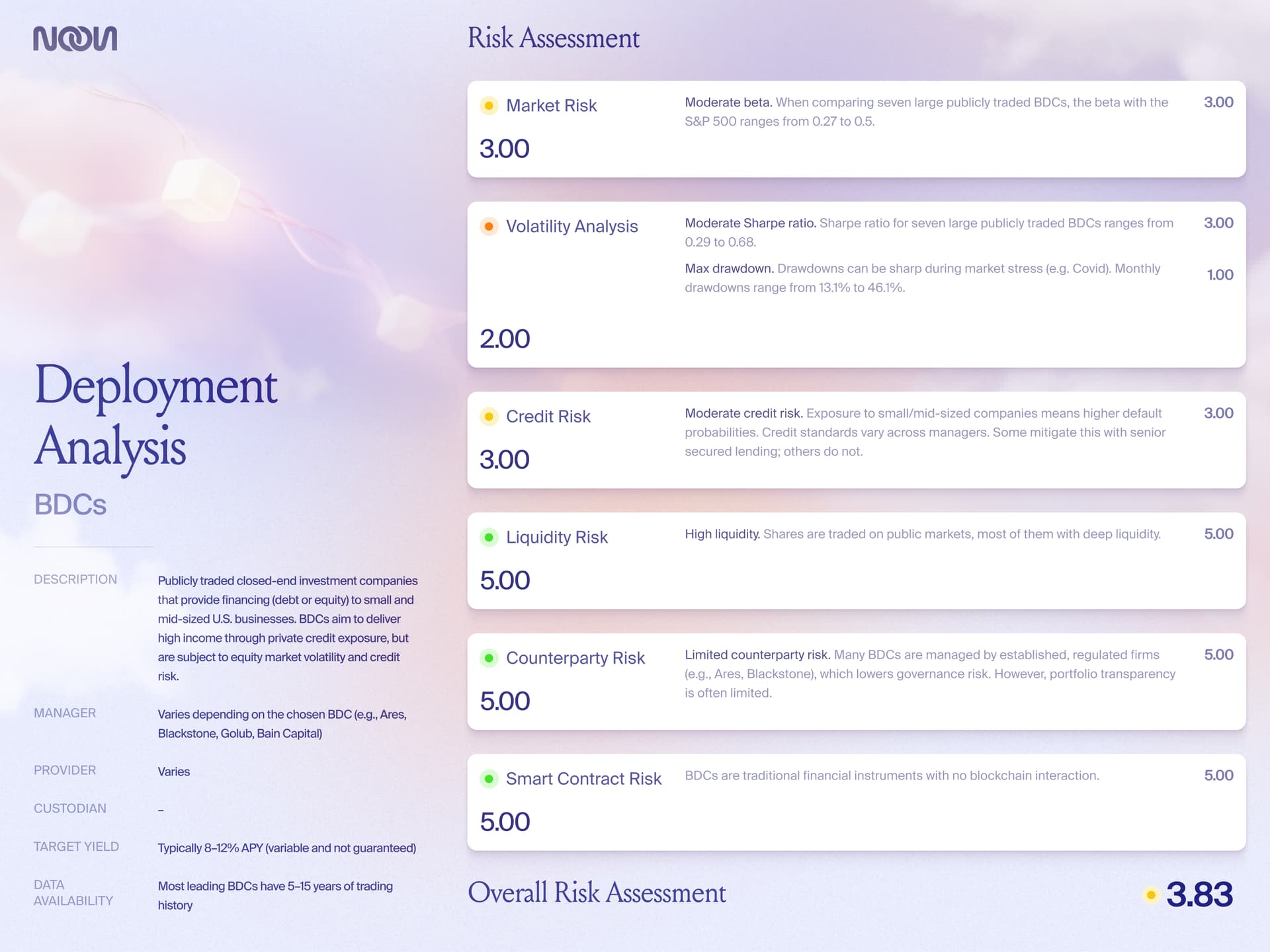Click the large 3.00 score under Credit Risk
The height and width of the screenshot is (952, 1270).
click(x=505, y=460)
